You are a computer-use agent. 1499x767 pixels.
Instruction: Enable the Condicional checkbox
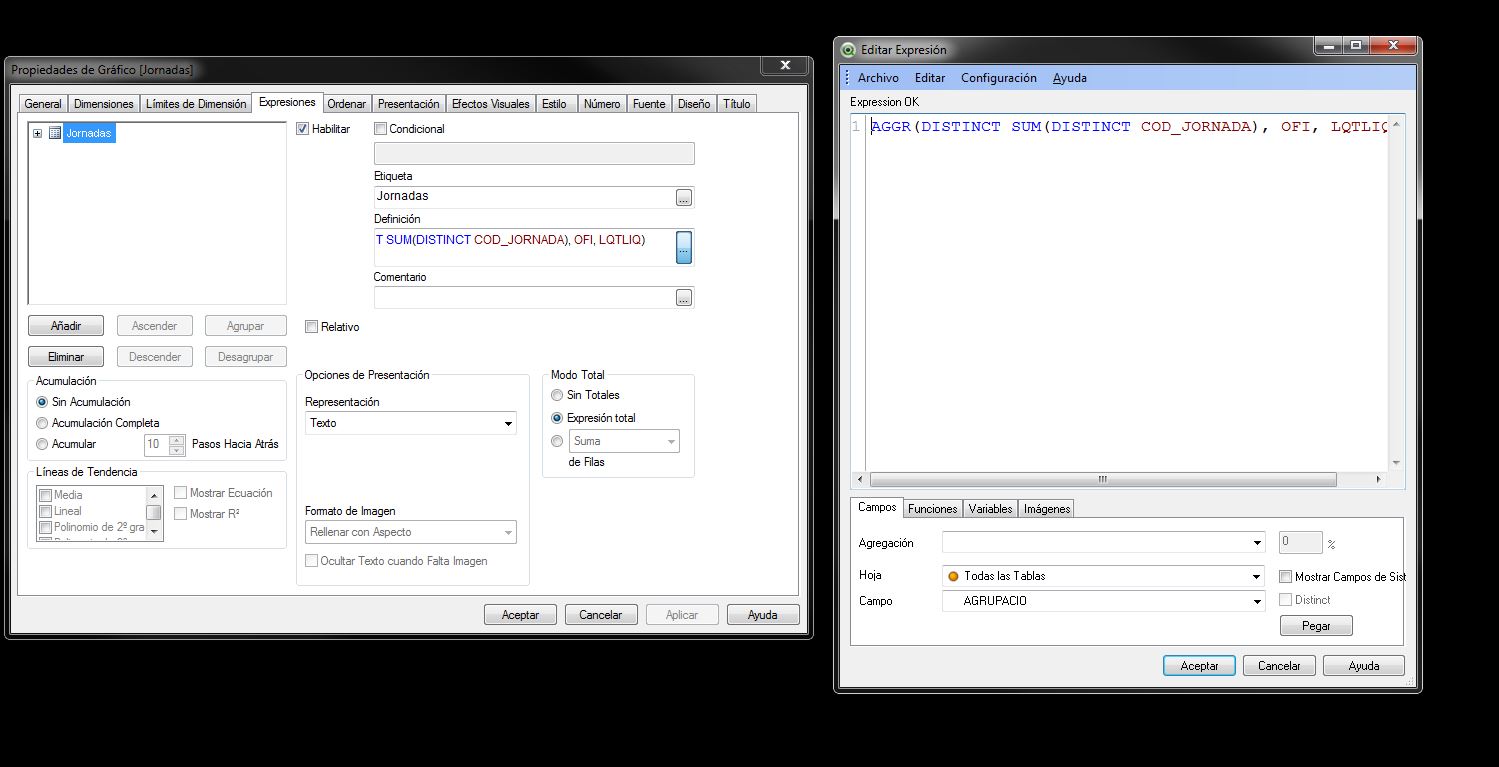click(380, 129)
